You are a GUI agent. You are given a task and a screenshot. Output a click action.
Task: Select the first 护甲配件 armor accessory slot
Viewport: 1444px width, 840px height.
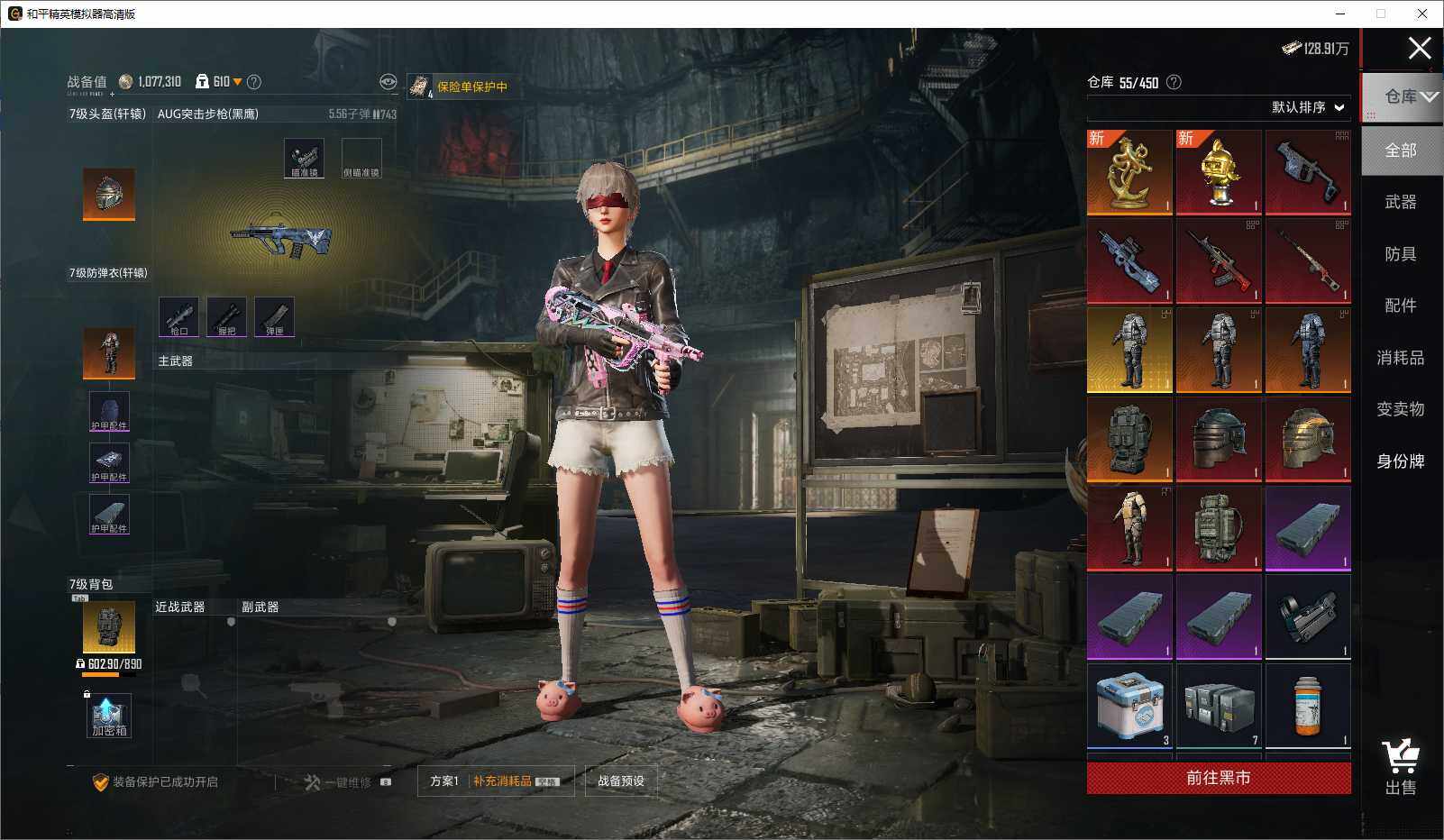(x=109, y=411)
